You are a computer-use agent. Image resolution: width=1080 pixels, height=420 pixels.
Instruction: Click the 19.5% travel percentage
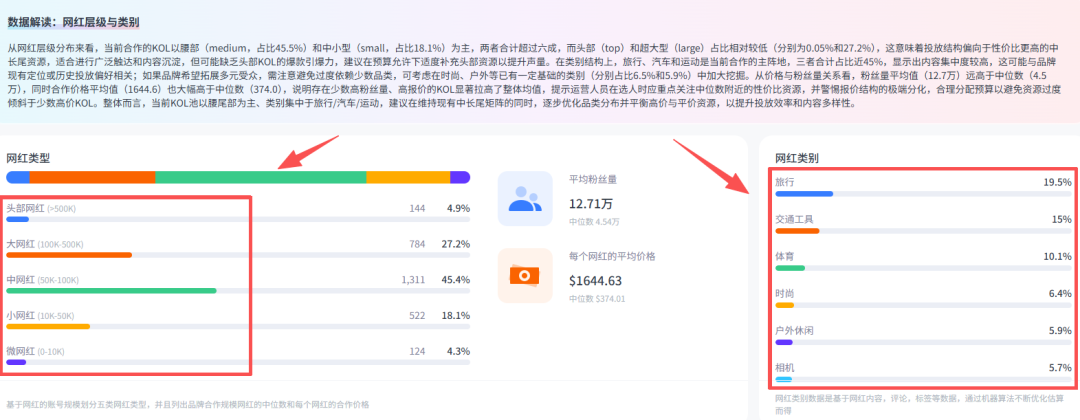pos(1057,182)
